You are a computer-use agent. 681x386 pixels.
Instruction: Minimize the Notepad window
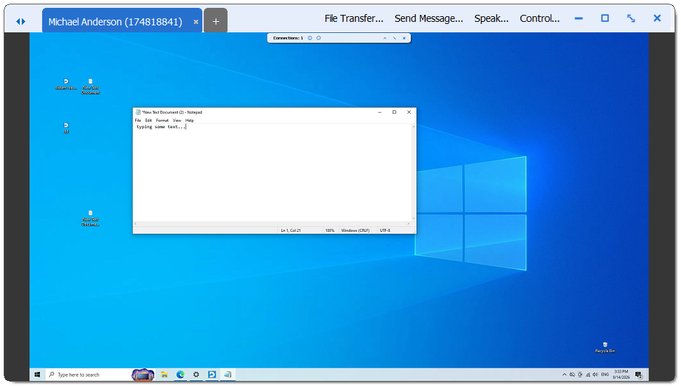point(380,112)
